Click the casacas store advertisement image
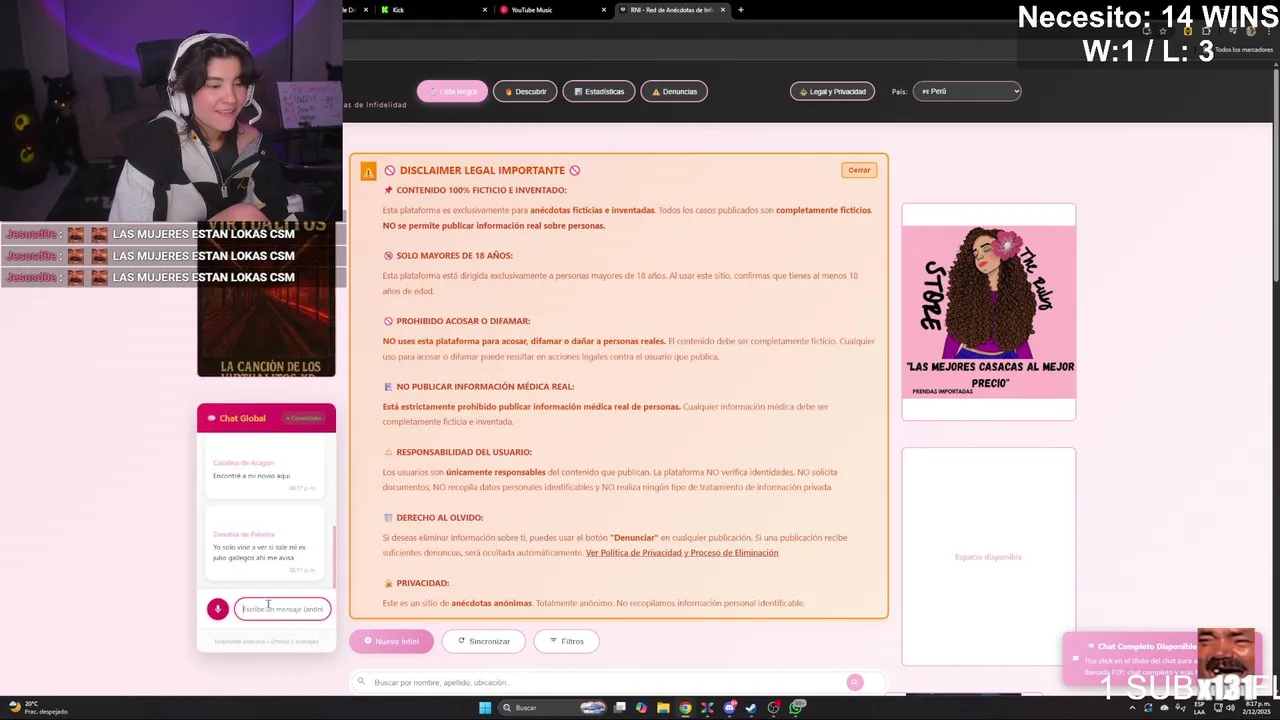 (x=989, y=311)
